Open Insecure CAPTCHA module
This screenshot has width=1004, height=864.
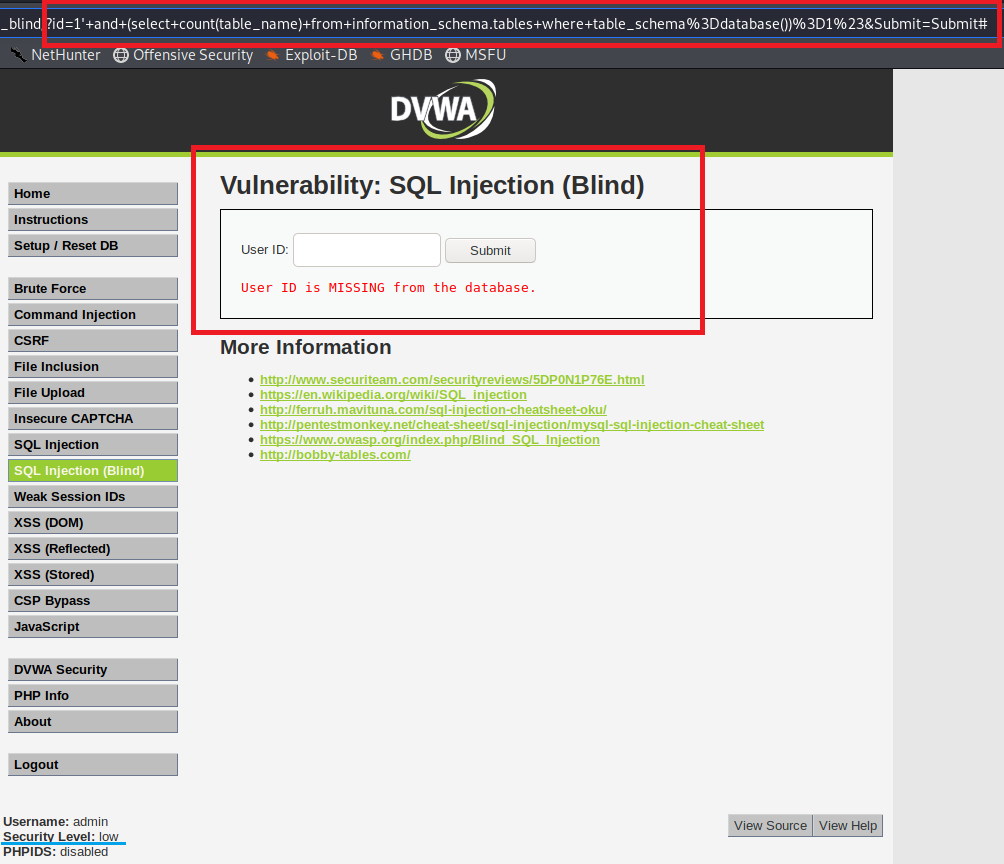[x=93, y=419]
